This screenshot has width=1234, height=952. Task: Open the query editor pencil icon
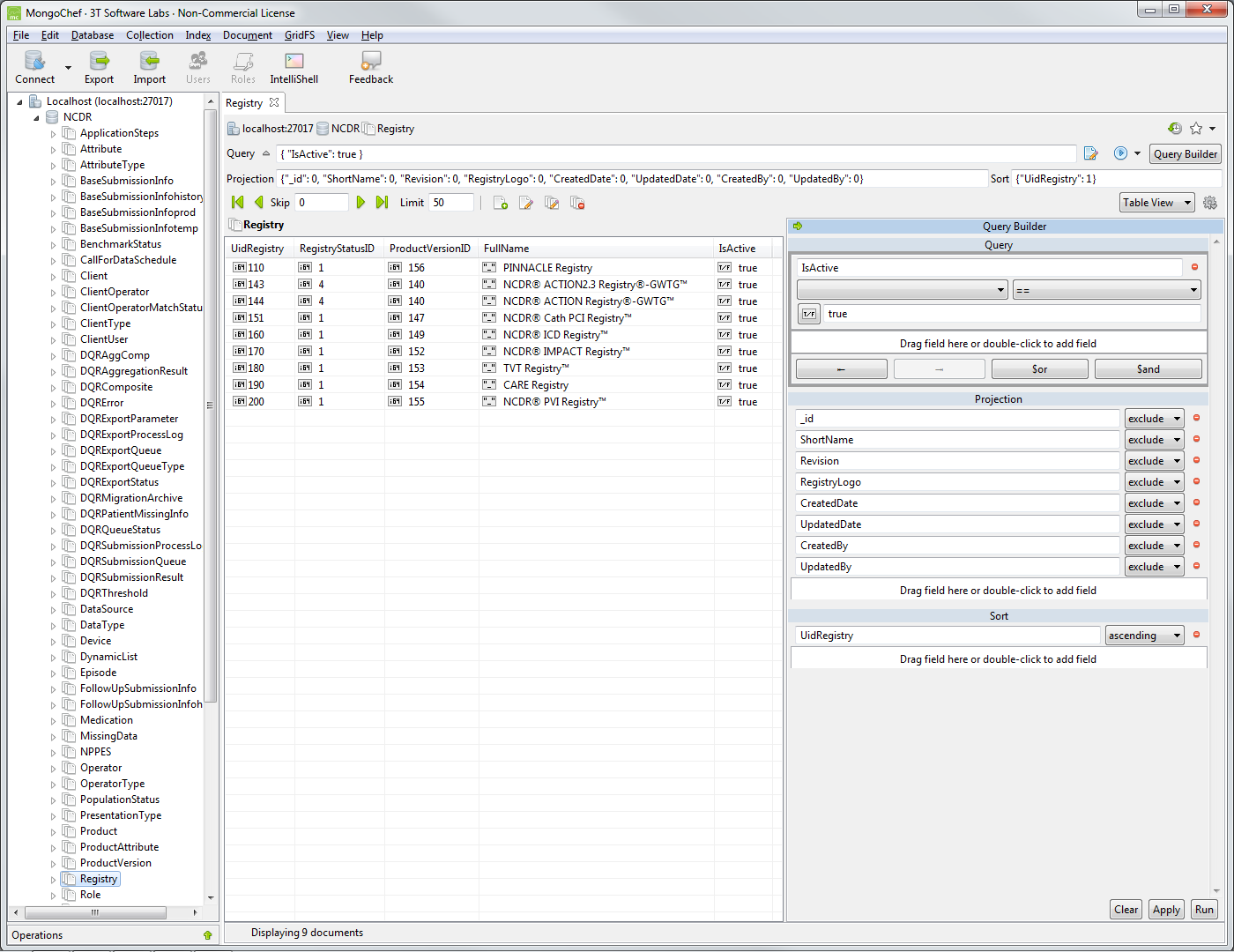coord(1091,153)
